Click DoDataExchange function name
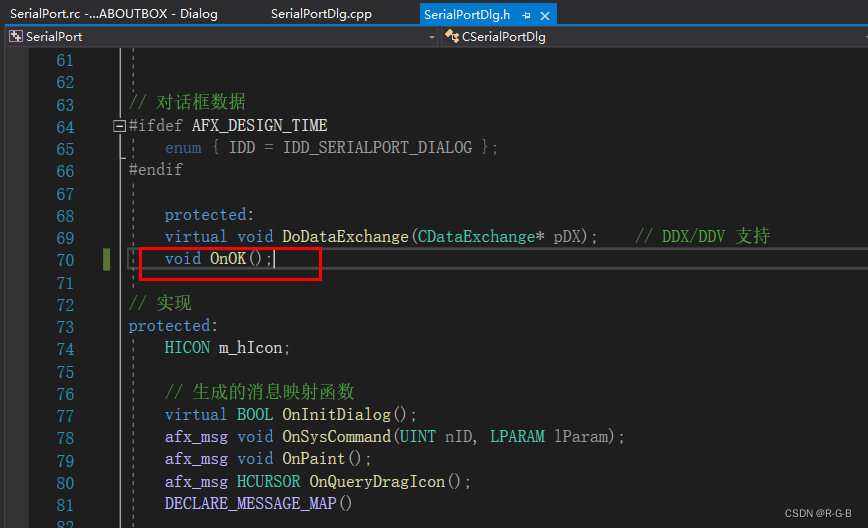Image resolution: width=868 pixels, height=528 pixels. click(345, 236)
